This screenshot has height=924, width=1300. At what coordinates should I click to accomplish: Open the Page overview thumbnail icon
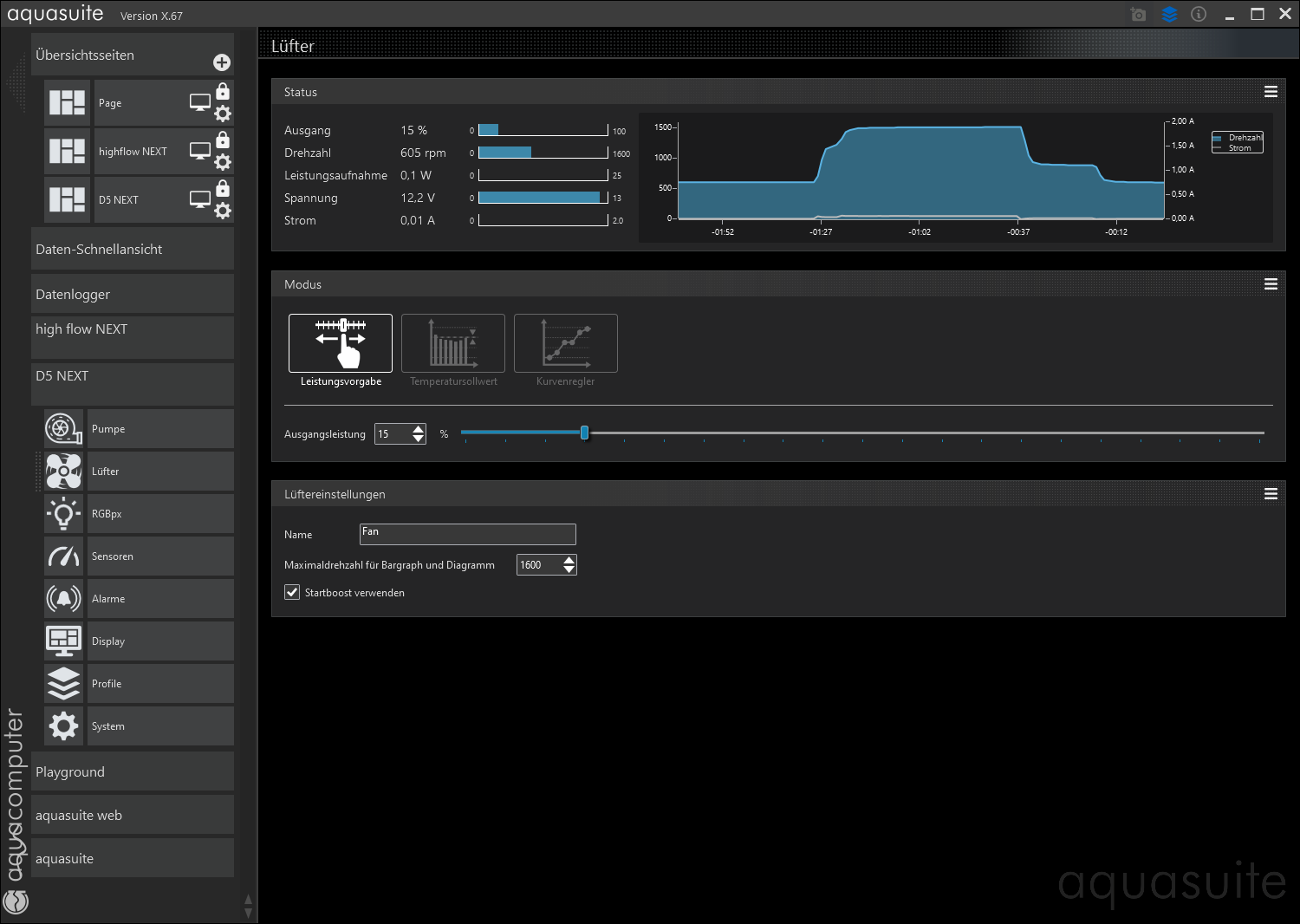coord(68,103)
